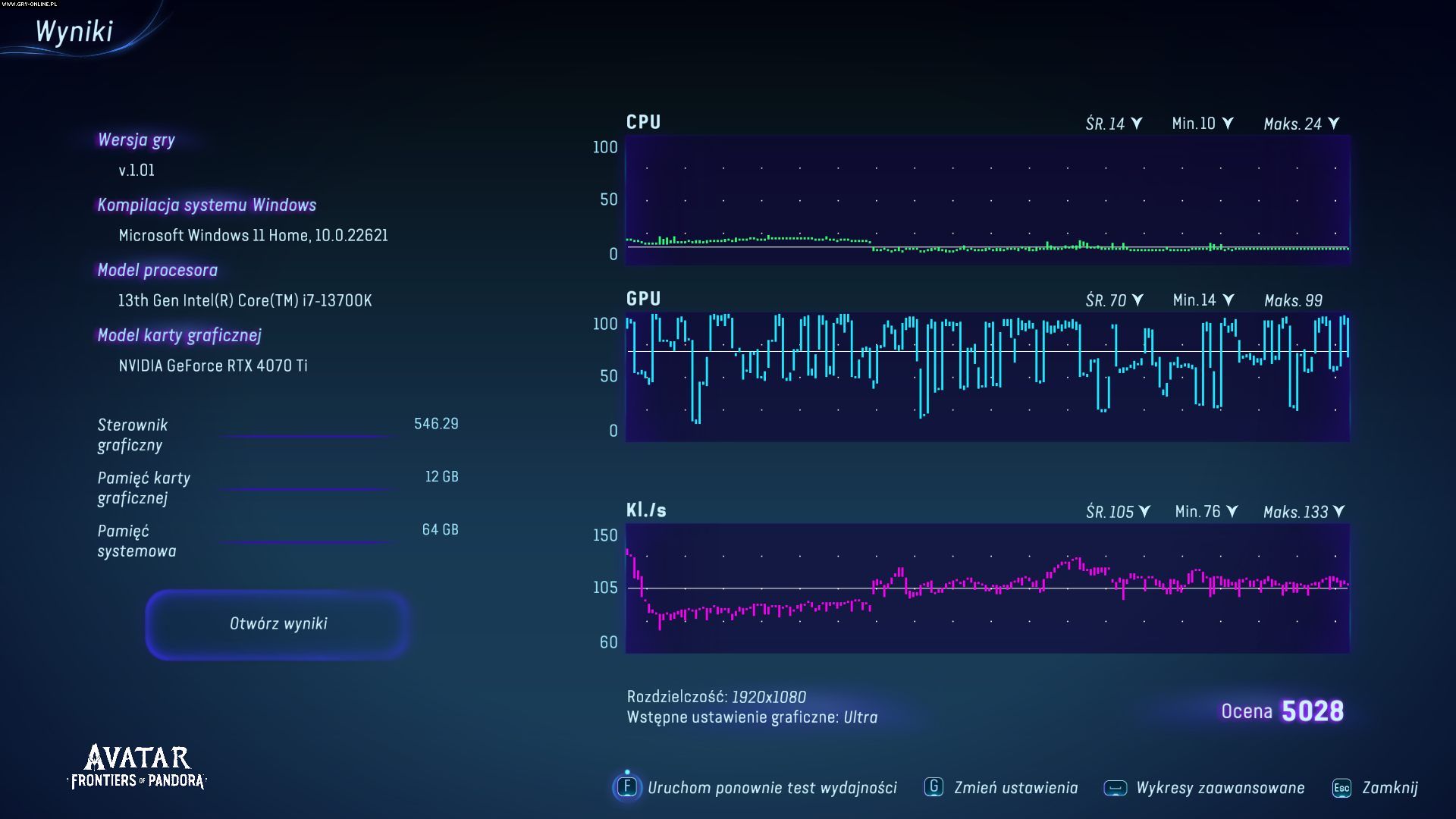
Task: Toggle the Kl./s Maks.133 marker
Action: 1338,511
